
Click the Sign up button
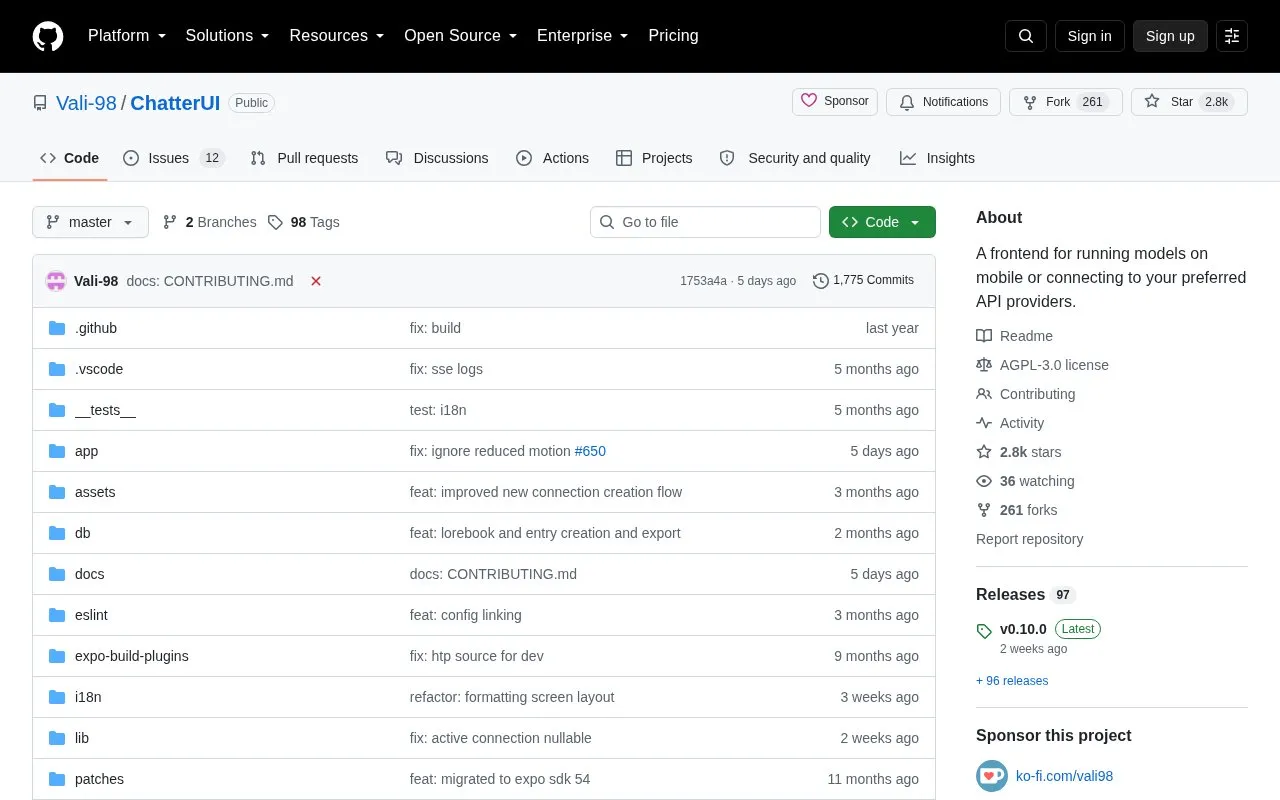pos(1170,36)
